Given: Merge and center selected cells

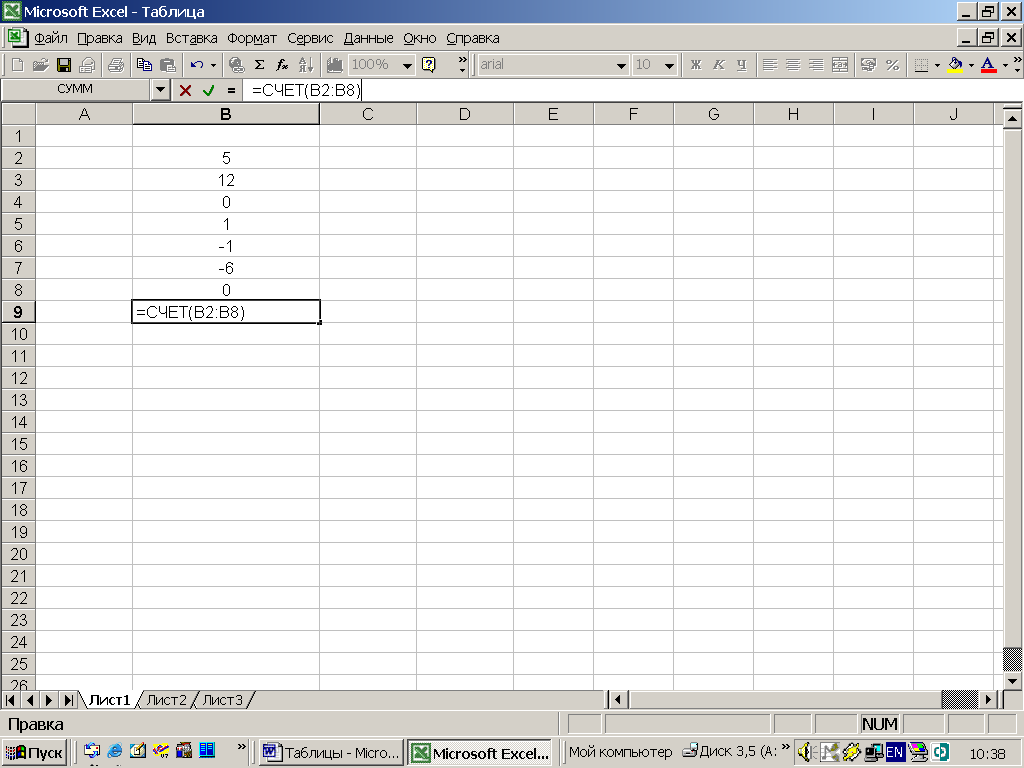Looking at the screenshot, I should [840, 65].
